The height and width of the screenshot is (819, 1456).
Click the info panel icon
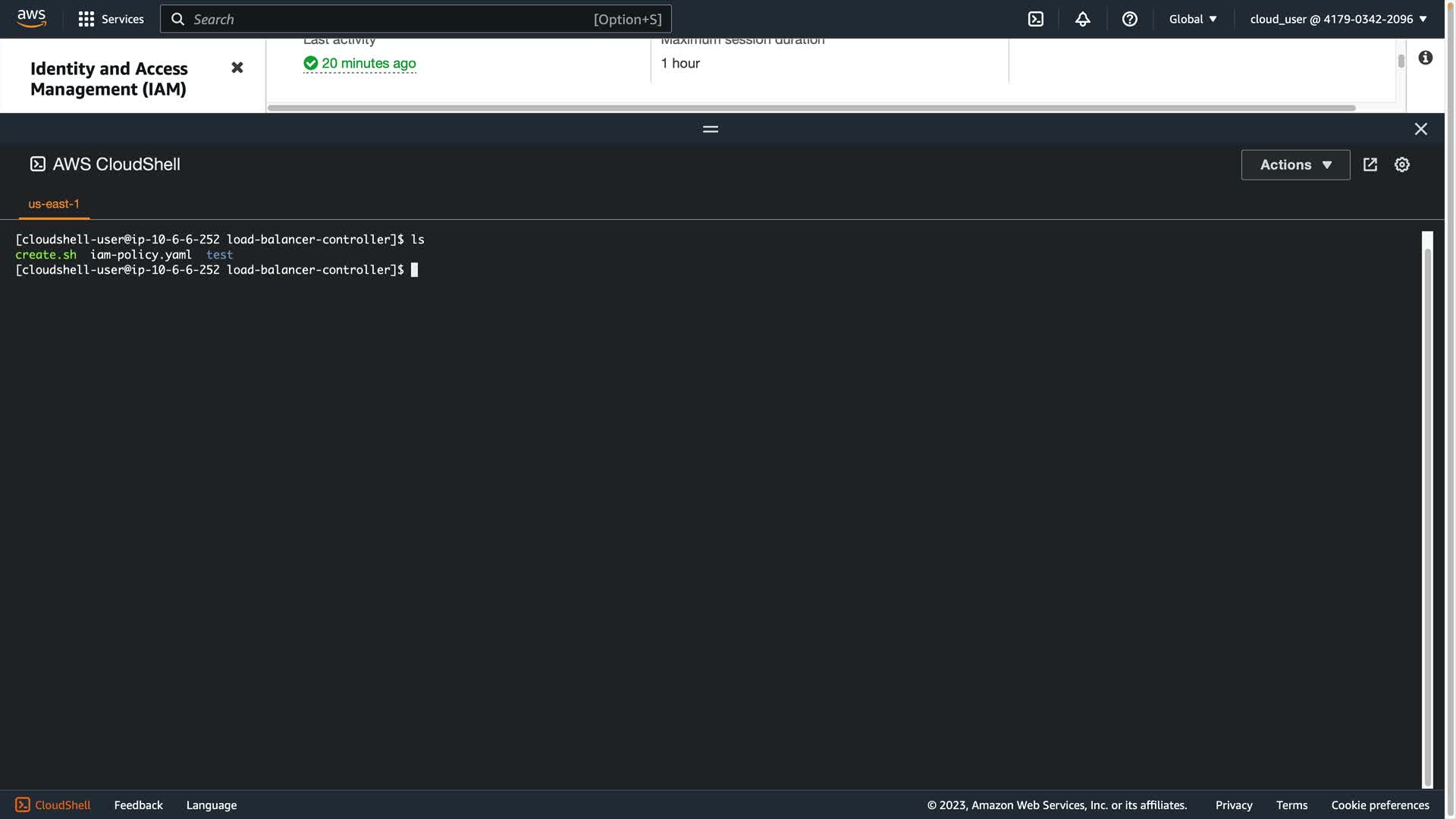(x=1425, y=58)
